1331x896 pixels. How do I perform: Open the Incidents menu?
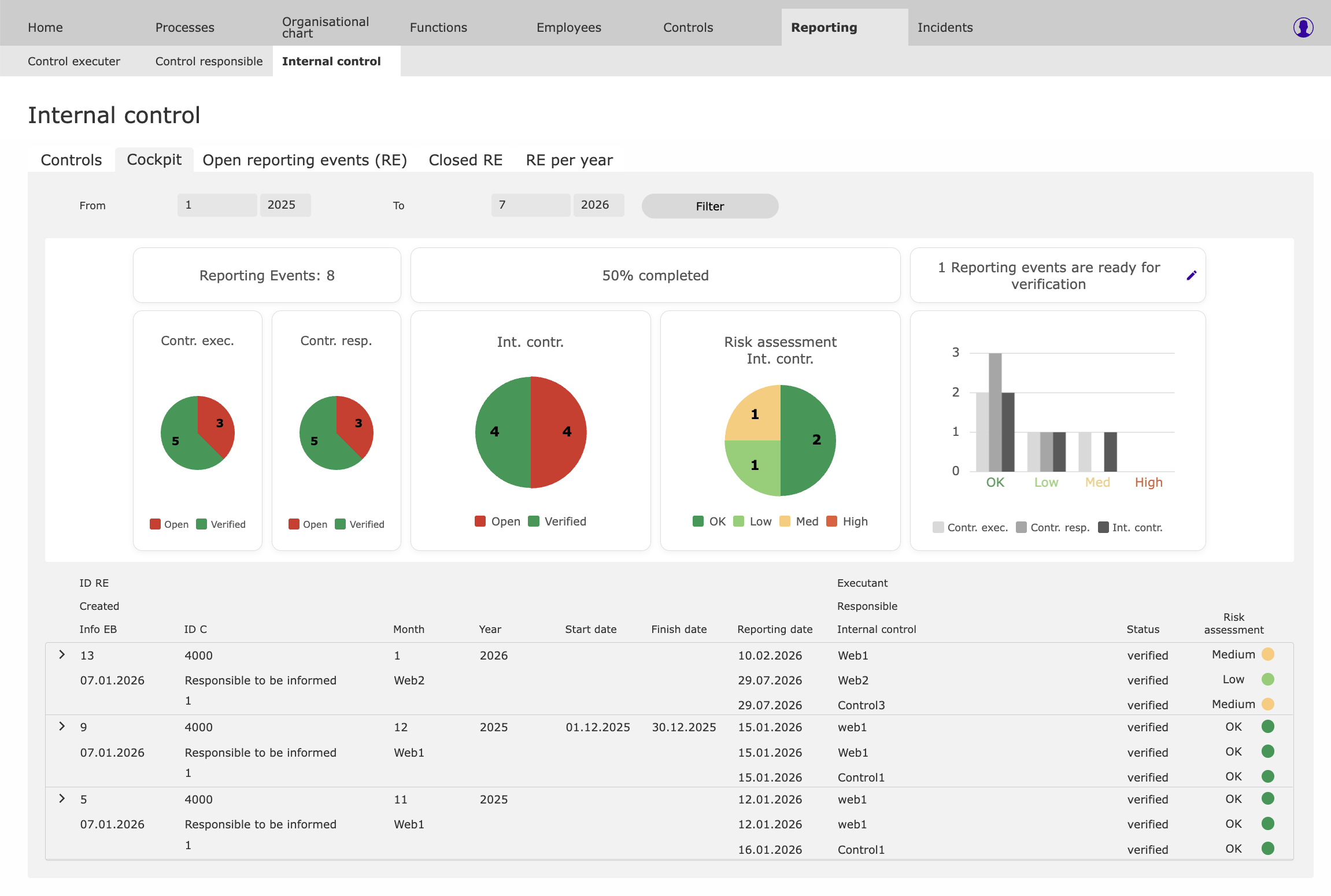pos(945,27)
